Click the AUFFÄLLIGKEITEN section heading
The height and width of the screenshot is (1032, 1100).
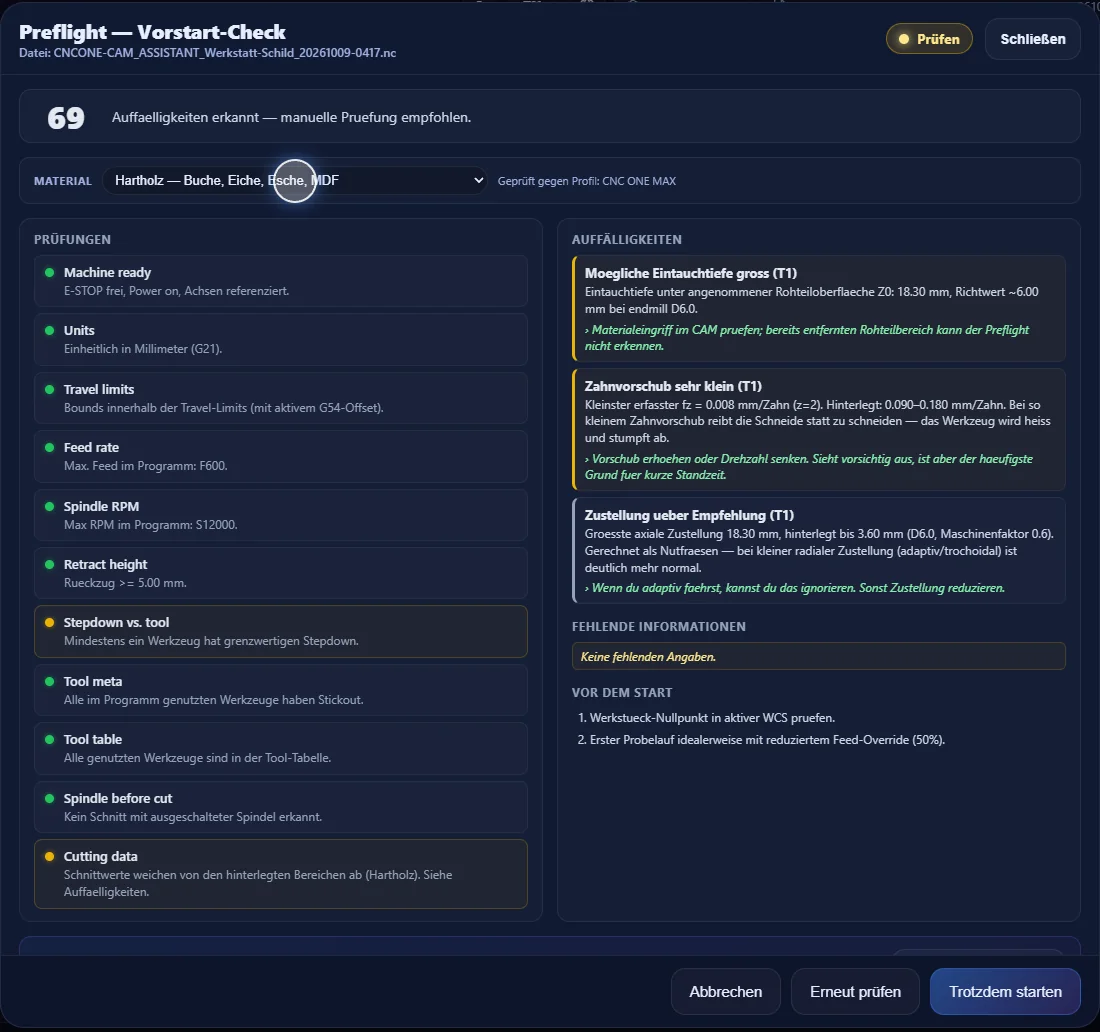626,239
